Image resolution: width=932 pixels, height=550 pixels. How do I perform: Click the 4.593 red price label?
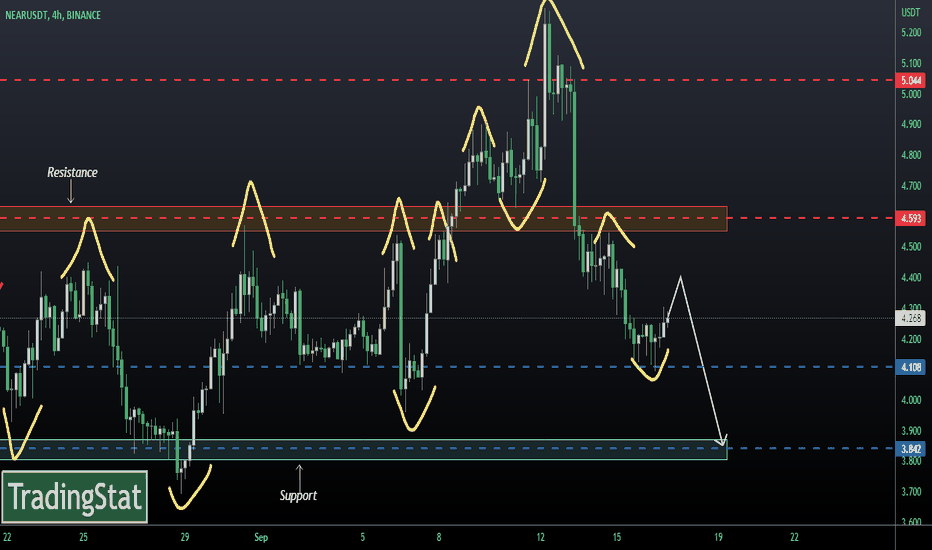(910, 218)
